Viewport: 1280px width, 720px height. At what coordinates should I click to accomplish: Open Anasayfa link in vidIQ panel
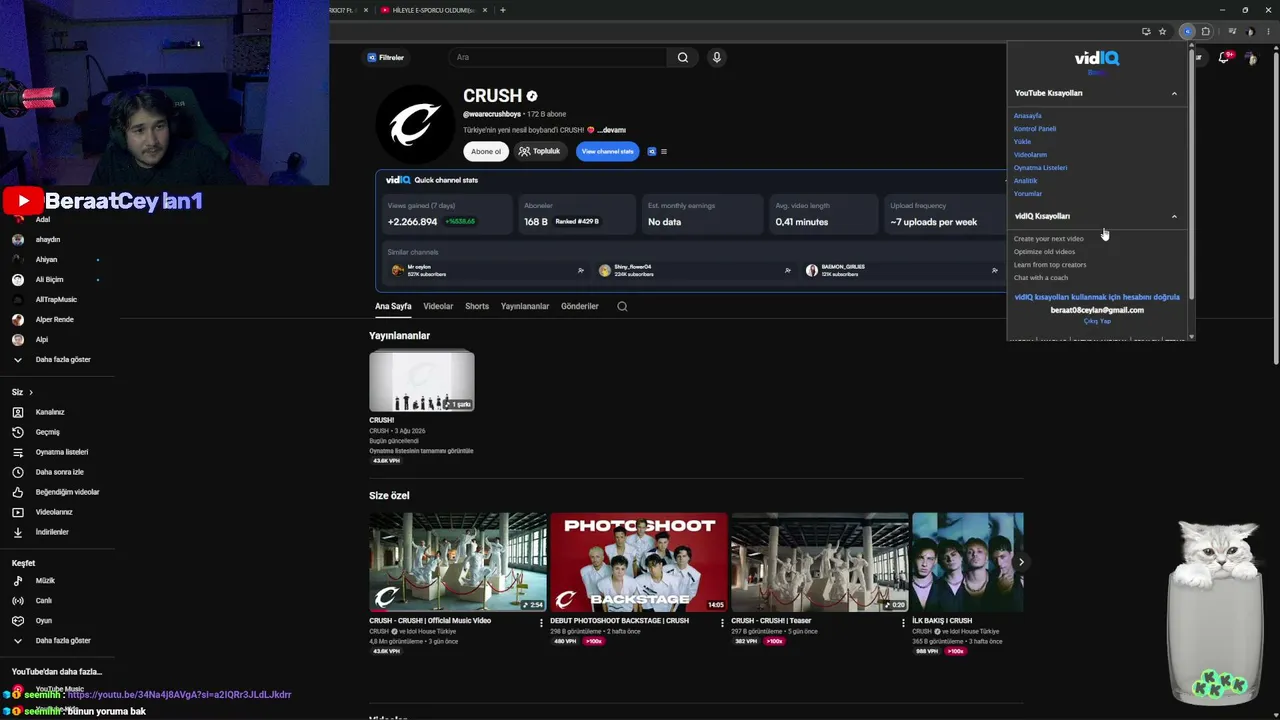click(1027, 116)
